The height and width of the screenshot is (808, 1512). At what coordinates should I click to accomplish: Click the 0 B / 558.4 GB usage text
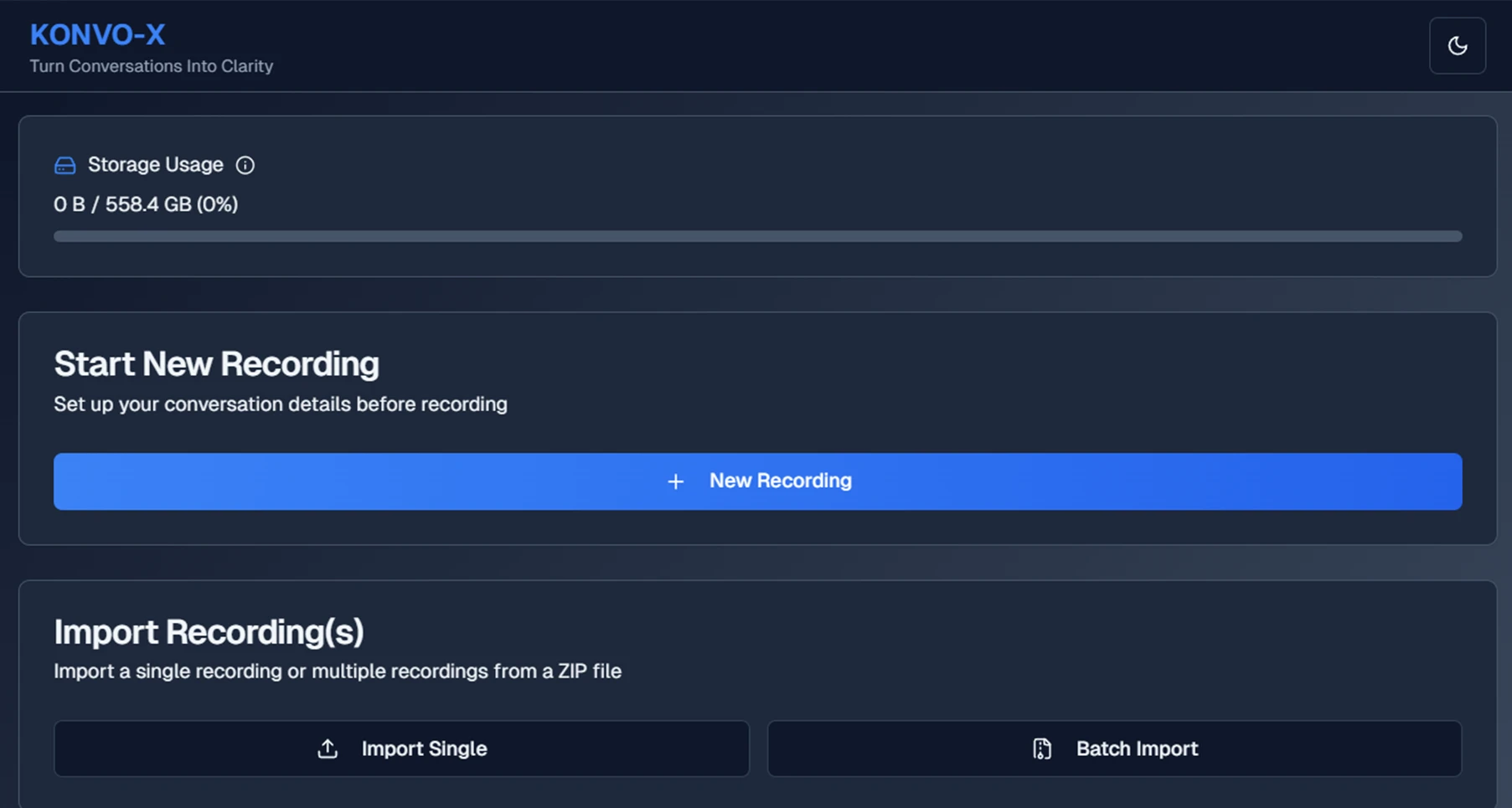[x=147, y=203]
